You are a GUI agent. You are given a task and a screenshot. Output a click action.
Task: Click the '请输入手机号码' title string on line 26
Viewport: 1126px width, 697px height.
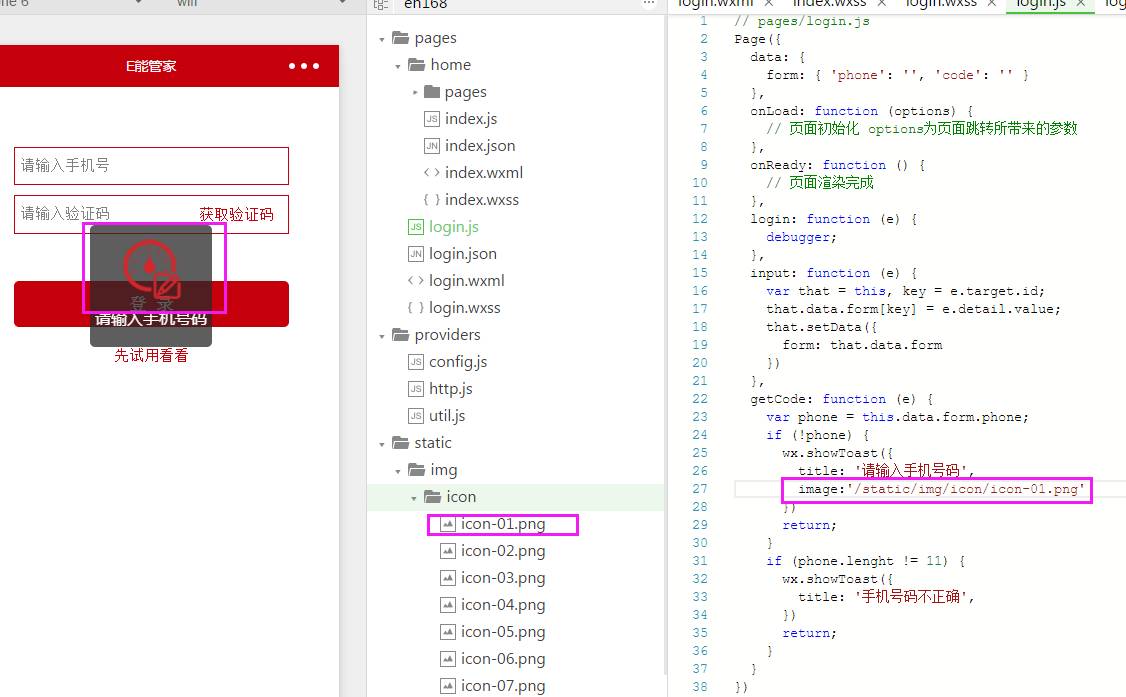pos(911,471)
